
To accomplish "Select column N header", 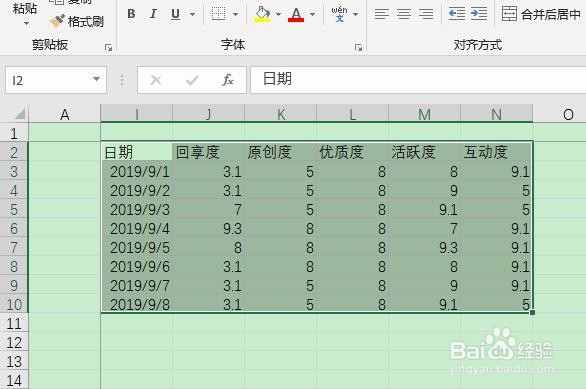I will [x=497, y=114].
